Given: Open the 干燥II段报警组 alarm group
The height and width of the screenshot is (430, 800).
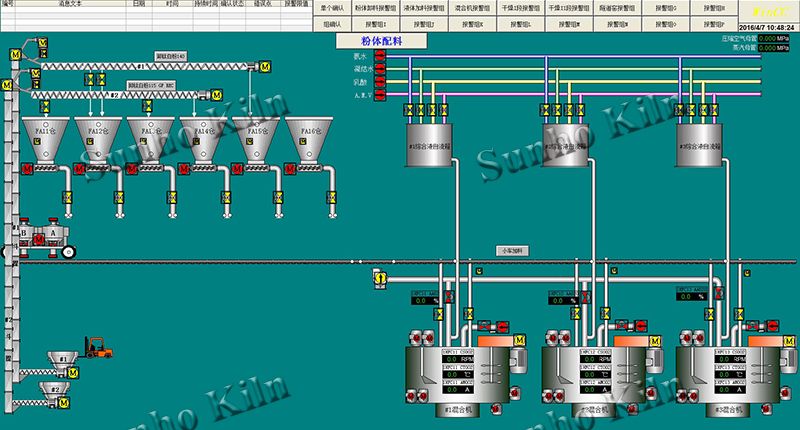Looking at the screenshot, I should pos(568,8).
